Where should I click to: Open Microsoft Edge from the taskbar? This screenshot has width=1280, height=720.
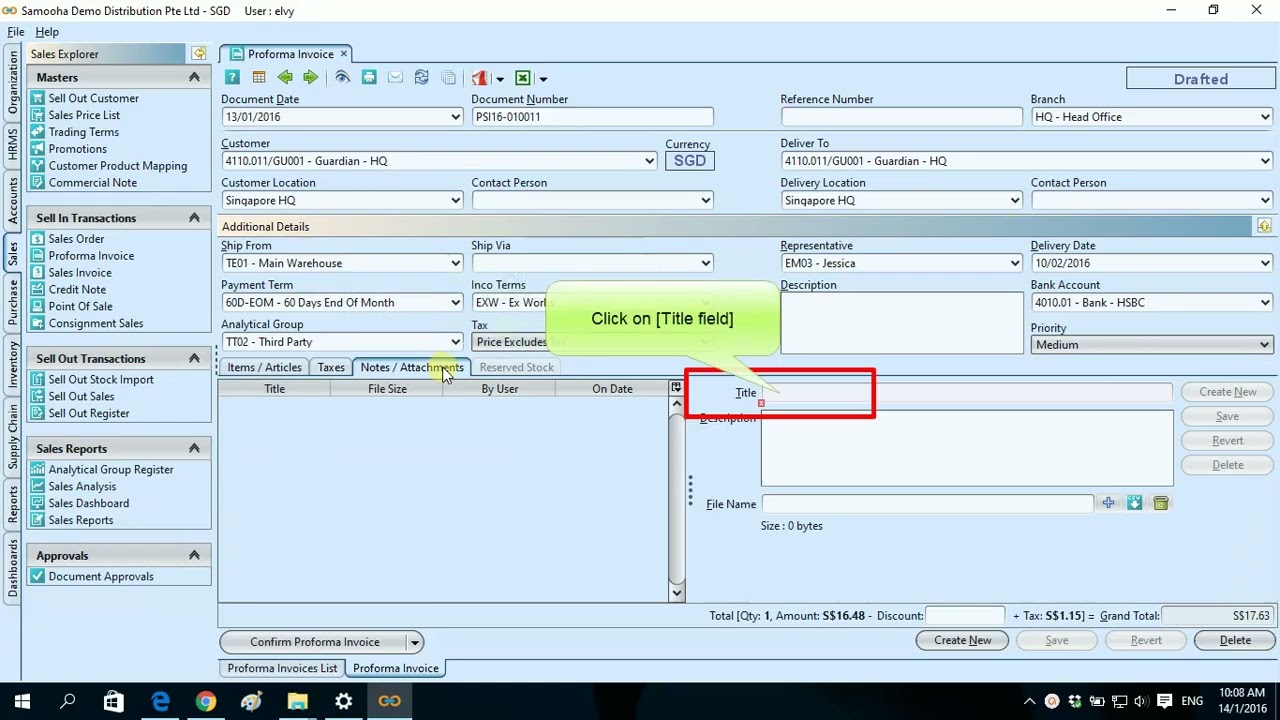coord(160,701)
